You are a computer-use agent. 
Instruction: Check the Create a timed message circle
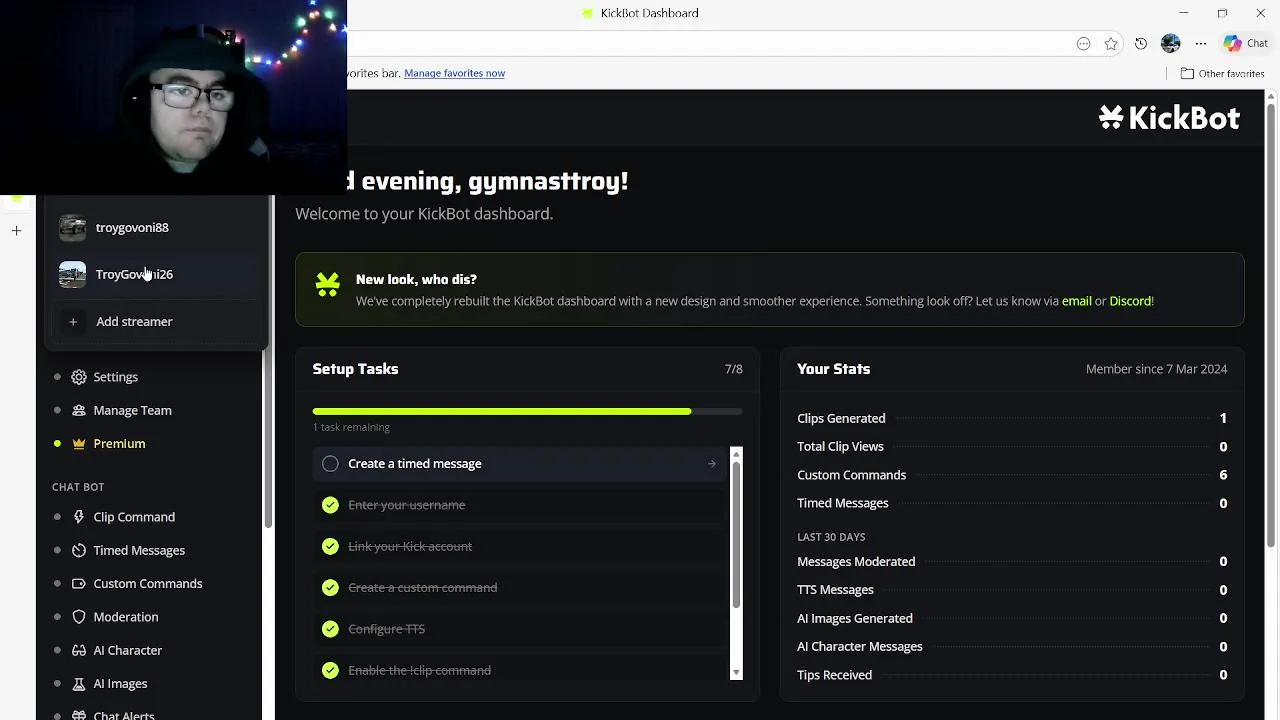(330, 463)
